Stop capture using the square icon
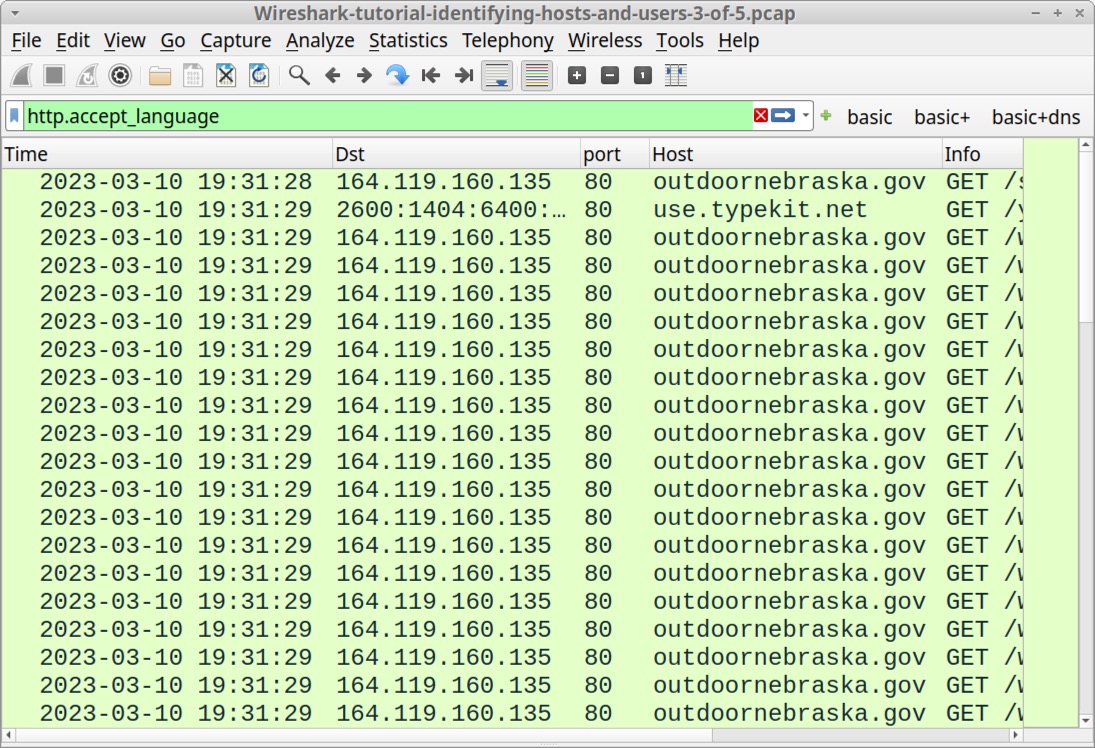This screenshot has height=748, width=1095. 54,75
